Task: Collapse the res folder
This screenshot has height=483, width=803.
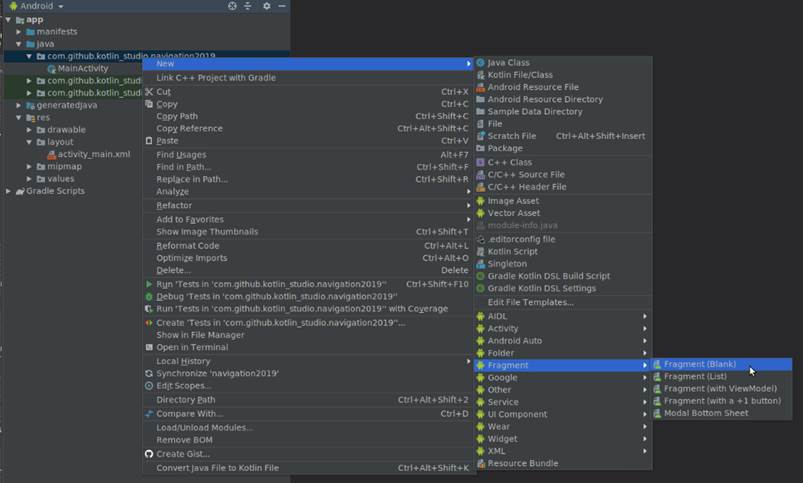Action: [19, 117]
